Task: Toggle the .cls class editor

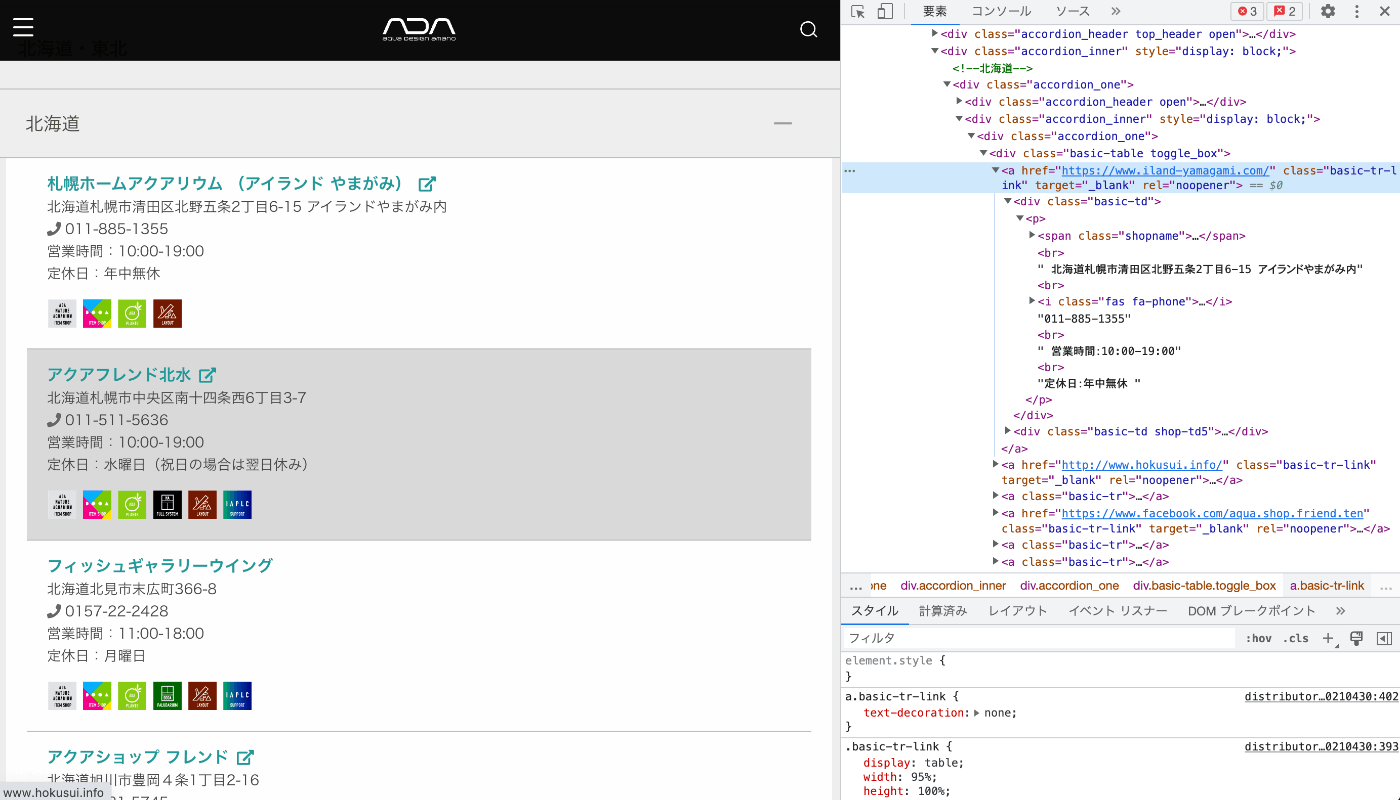Action: (x=1297, y=638)
